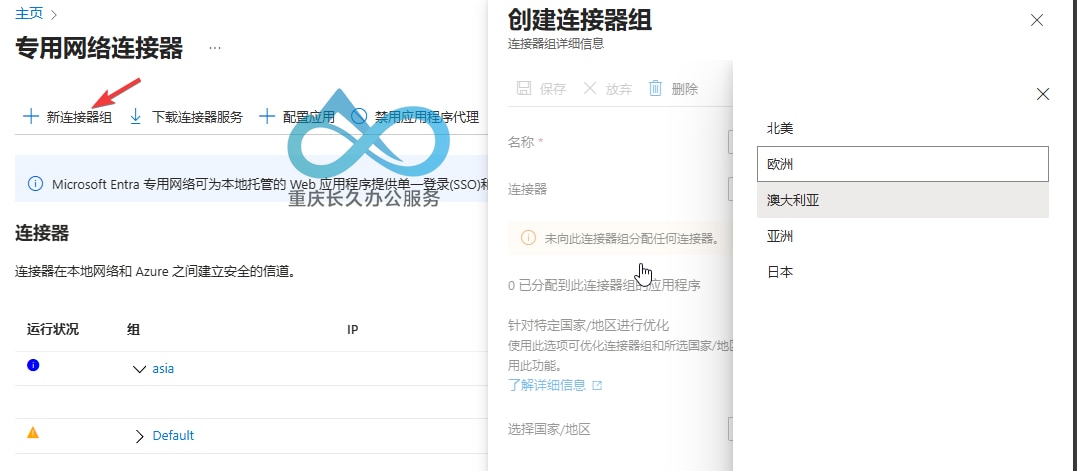Collapse the asia group chevron
Image resolution: width=1077 pixels, height=471 pixels.
(x=139, y=369)
